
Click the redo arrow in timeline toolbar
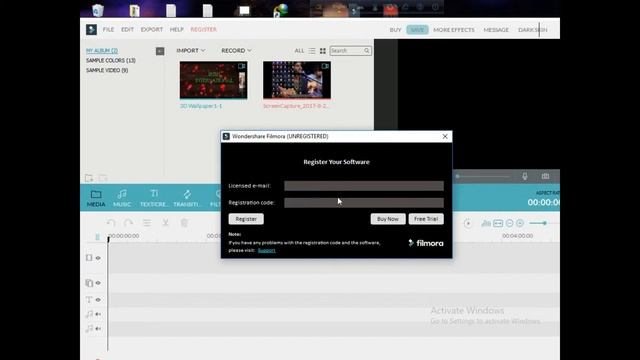tap(128, 223)
